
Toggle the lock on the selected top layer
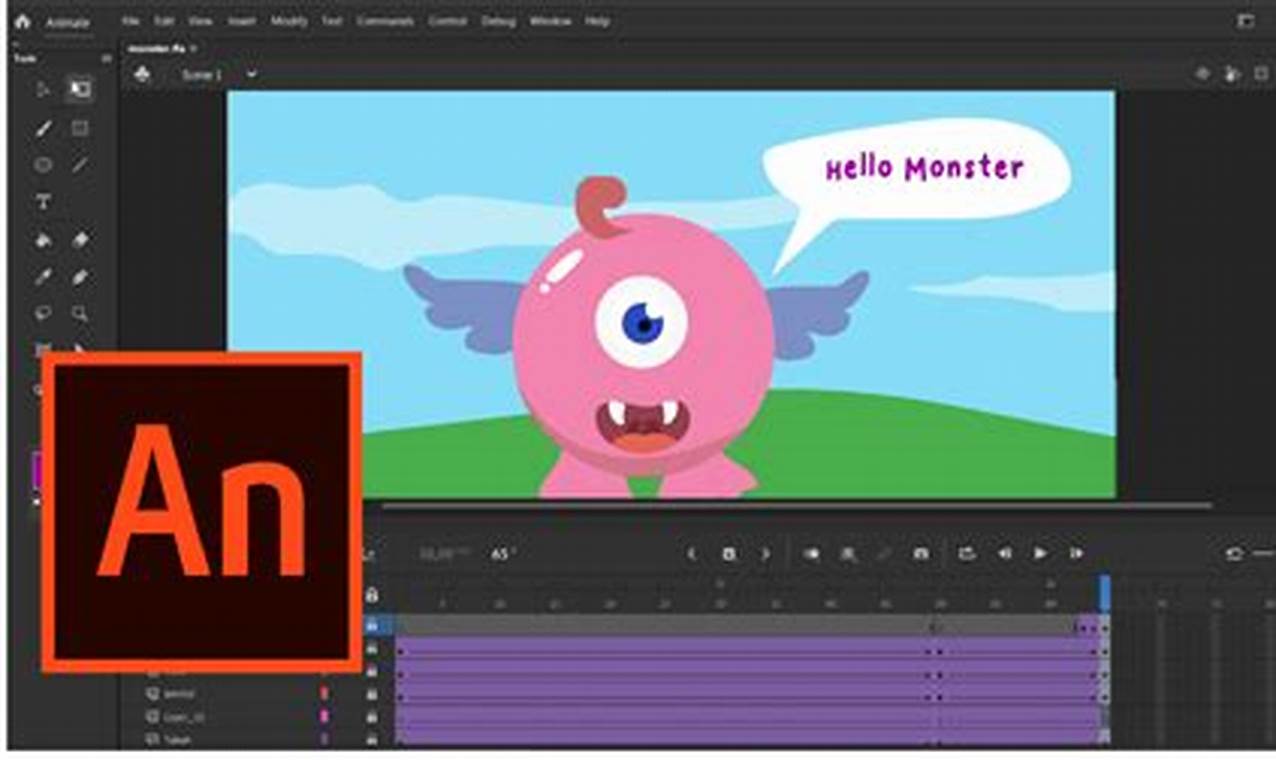pos(372,626)
